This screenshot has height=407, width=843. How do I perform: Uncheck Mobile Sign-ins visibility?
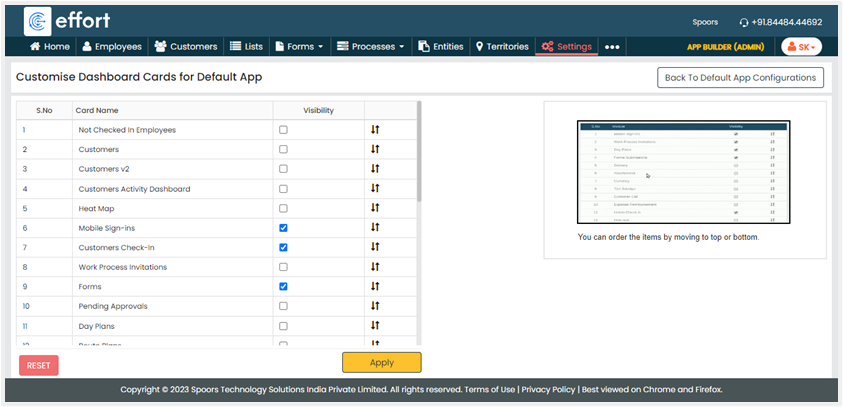pos(283,228)
